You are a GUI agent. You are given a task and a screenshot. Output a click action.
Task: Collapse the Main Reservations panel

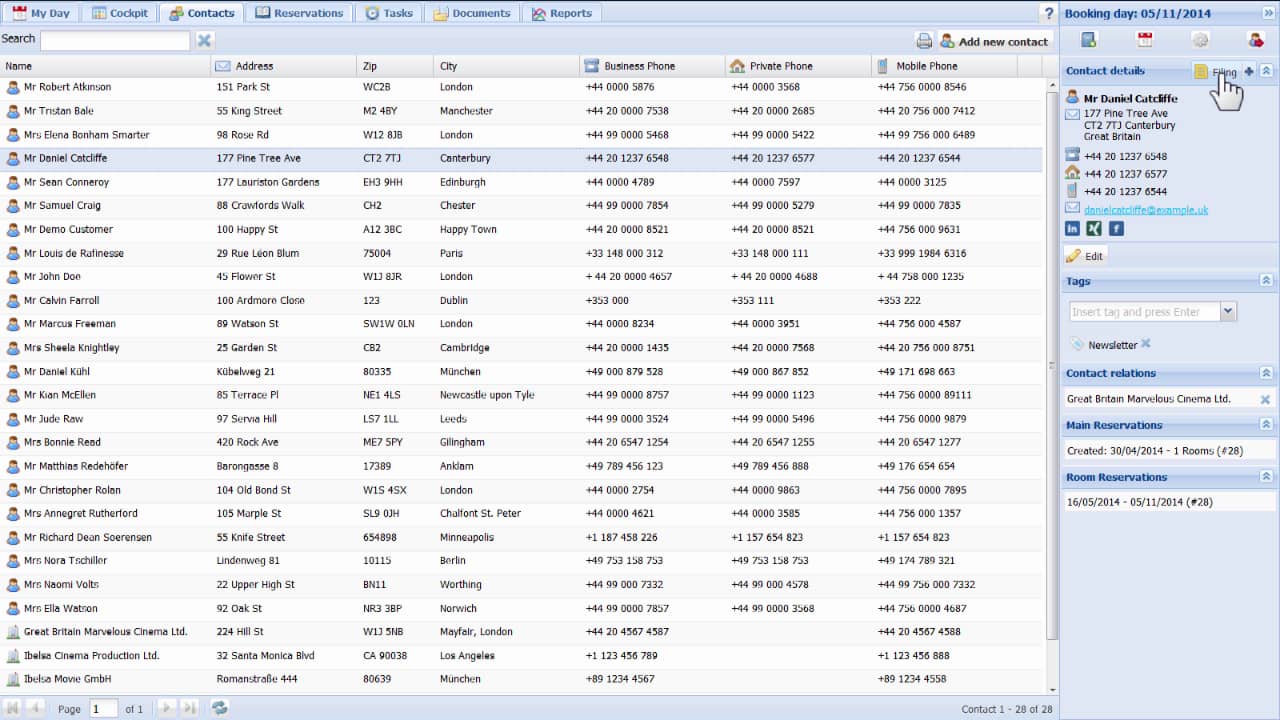1266,425
